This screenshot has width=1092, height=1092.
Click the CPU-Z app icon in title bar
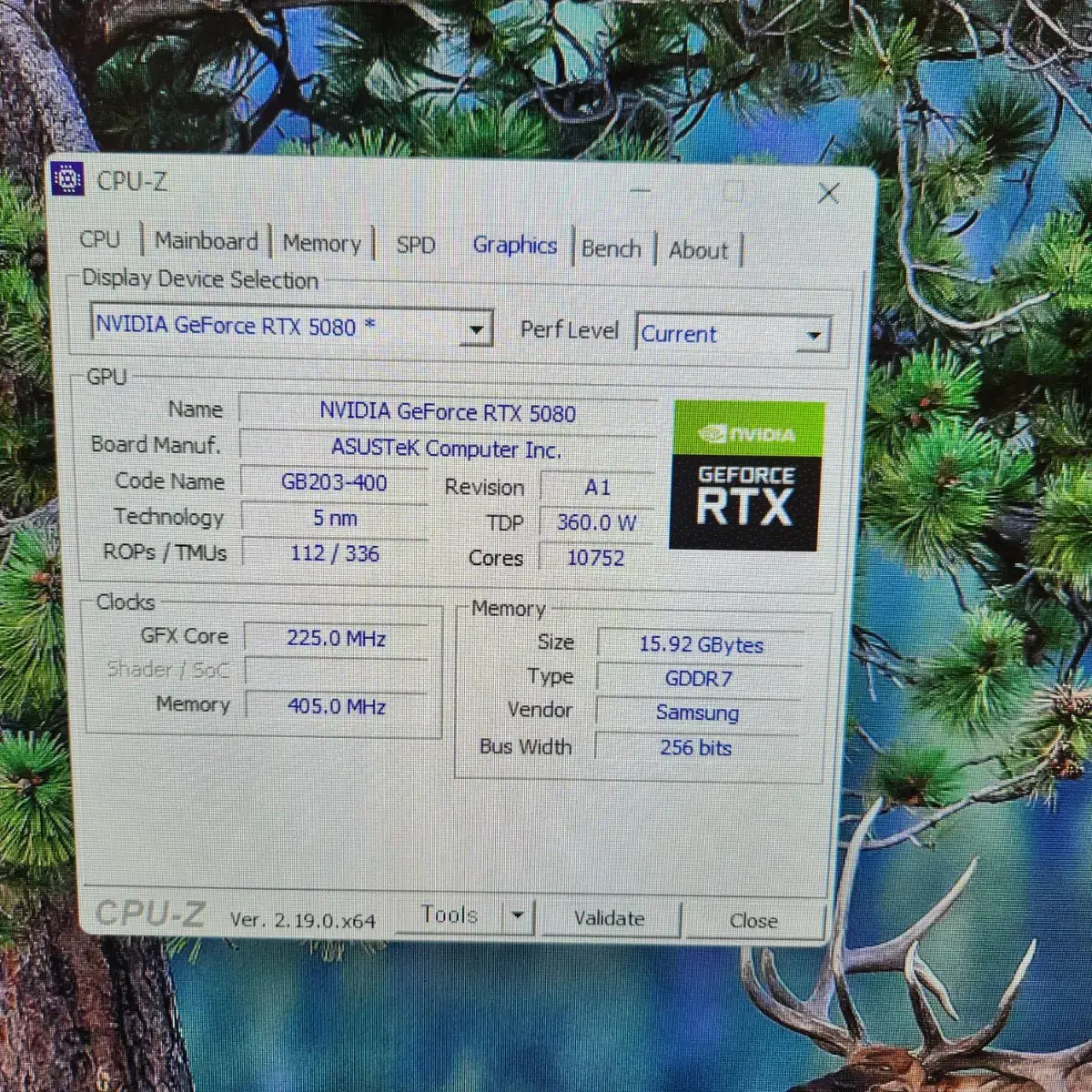67,179
